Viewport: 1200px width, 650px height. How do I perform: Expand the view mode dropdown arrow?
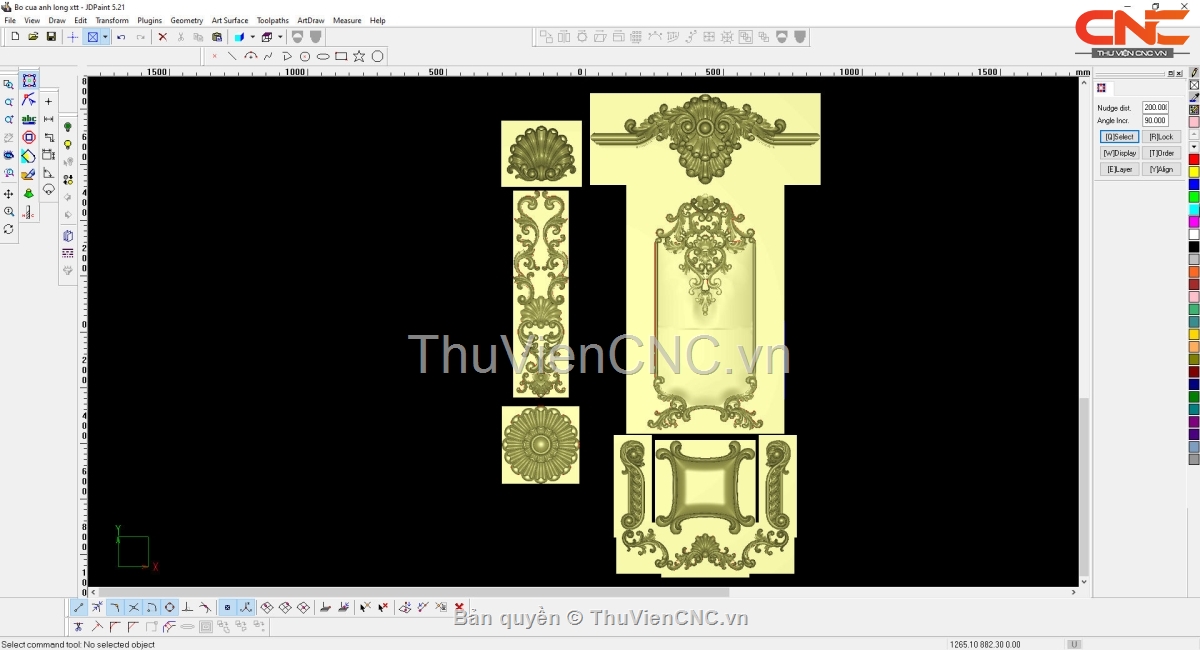click(x=105, y=37)
